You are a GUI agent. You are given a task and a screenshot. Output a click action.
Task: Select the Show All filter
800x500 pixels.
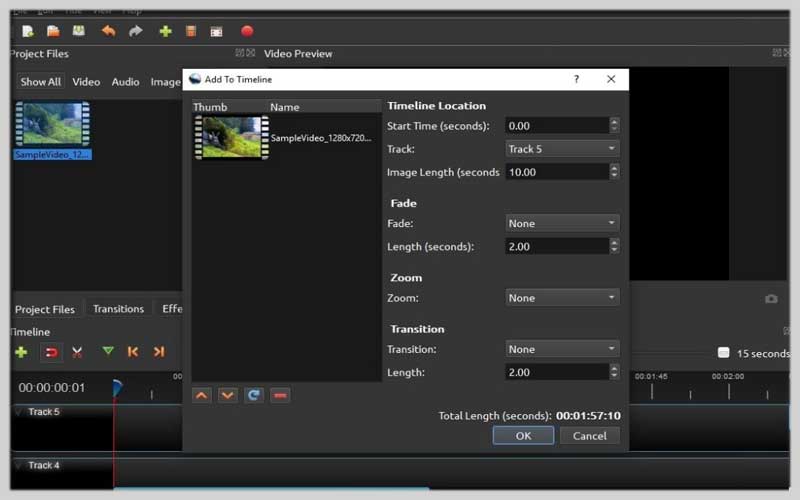[40, 82]
